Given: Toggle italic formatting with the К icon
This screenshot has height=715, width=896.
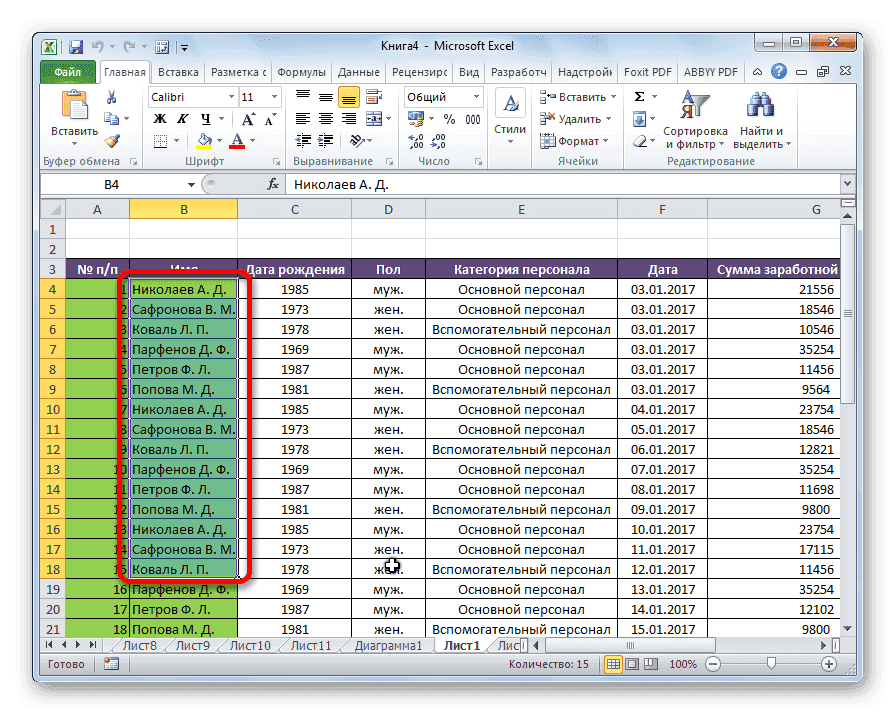Looking at the screenshot, I should pos(182,118).
